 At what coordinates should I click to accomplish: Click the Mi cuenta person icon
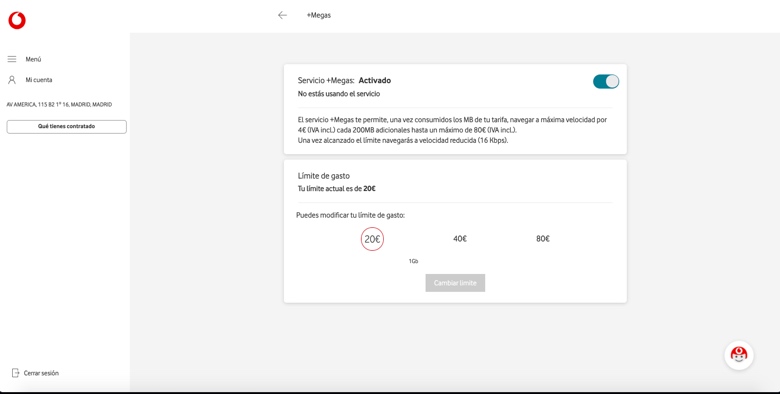click(12, 80)
